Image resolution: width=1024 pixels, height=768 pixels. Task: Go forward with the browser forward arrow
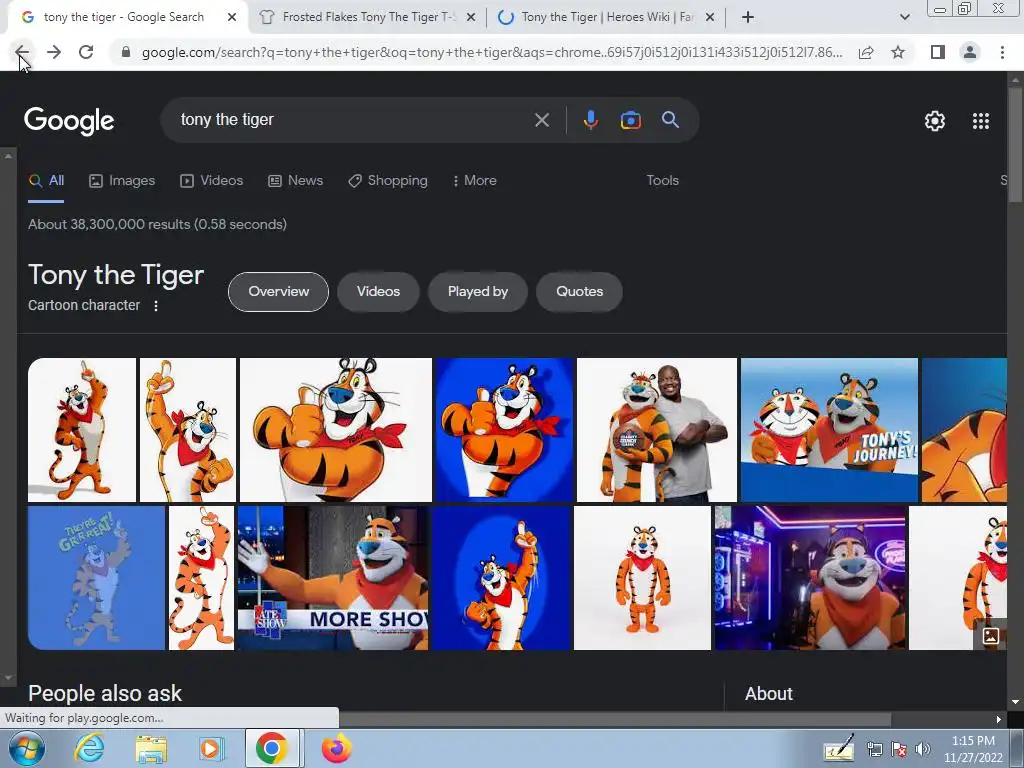(54, 52)
